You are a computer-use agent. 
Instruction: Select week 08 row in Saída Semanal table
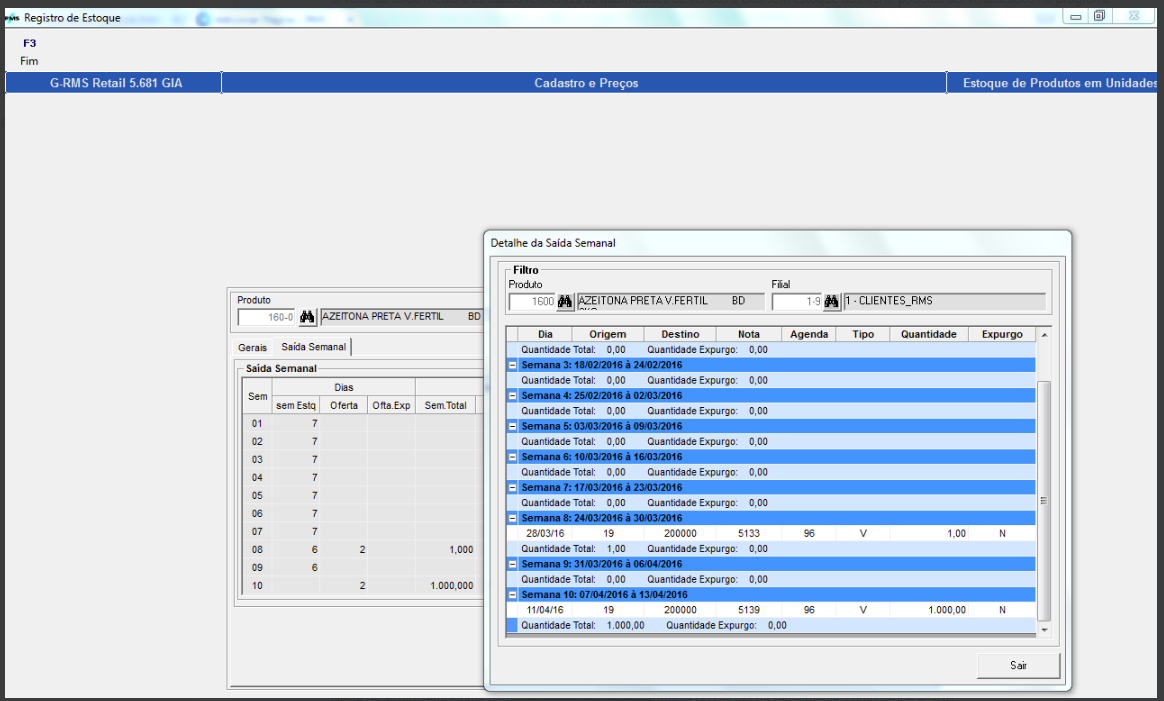363,550
